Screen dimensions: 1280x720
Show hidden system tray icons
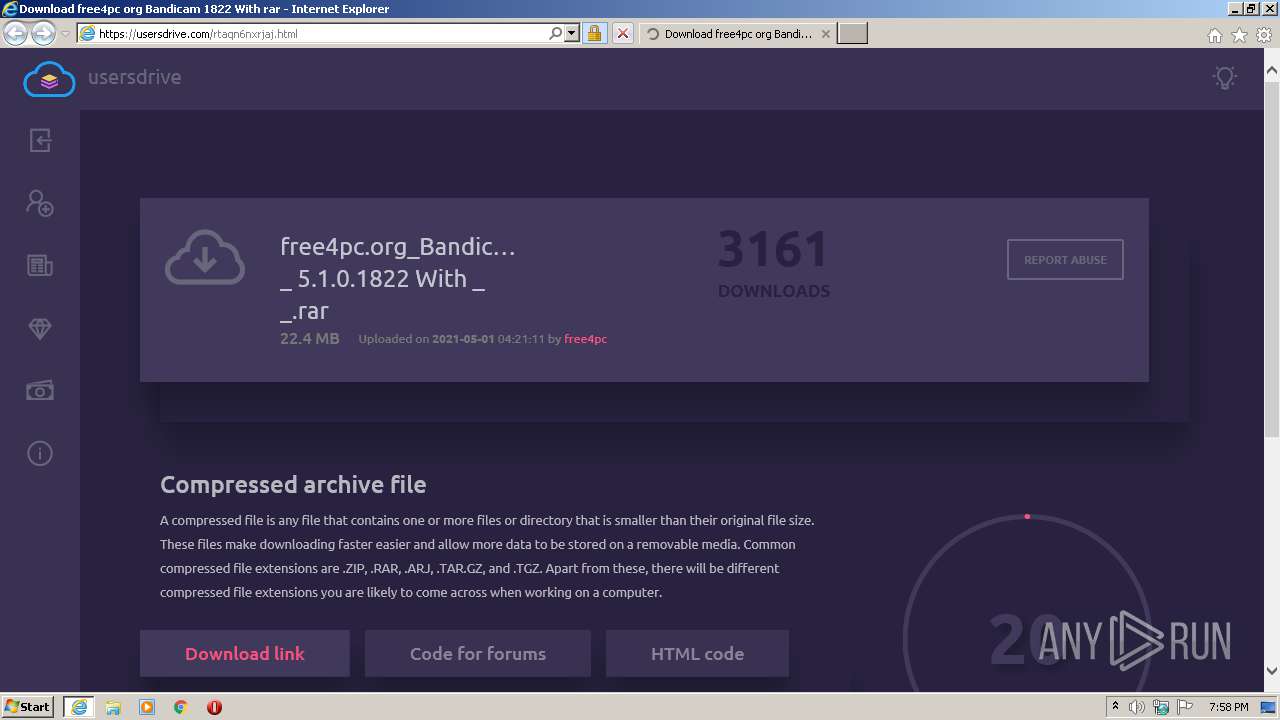point(1115,706)
